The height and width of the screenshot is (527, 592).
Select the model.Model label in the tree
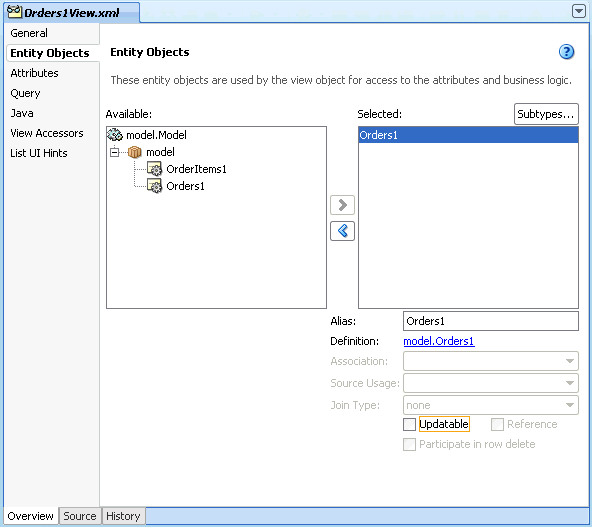(156, 135)
